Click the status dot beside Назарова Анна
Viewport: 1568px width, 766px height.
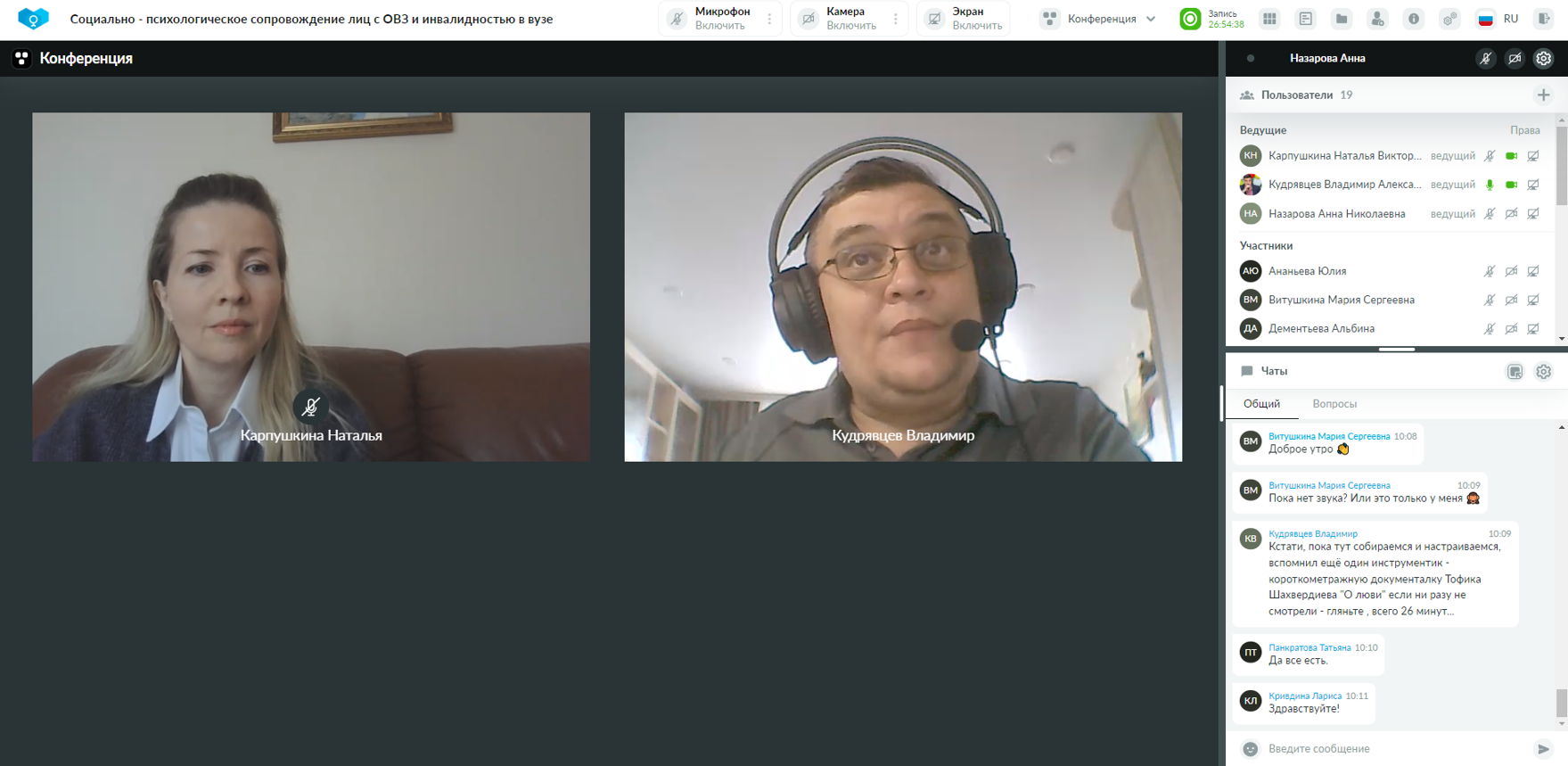(x=1251, y=59)
